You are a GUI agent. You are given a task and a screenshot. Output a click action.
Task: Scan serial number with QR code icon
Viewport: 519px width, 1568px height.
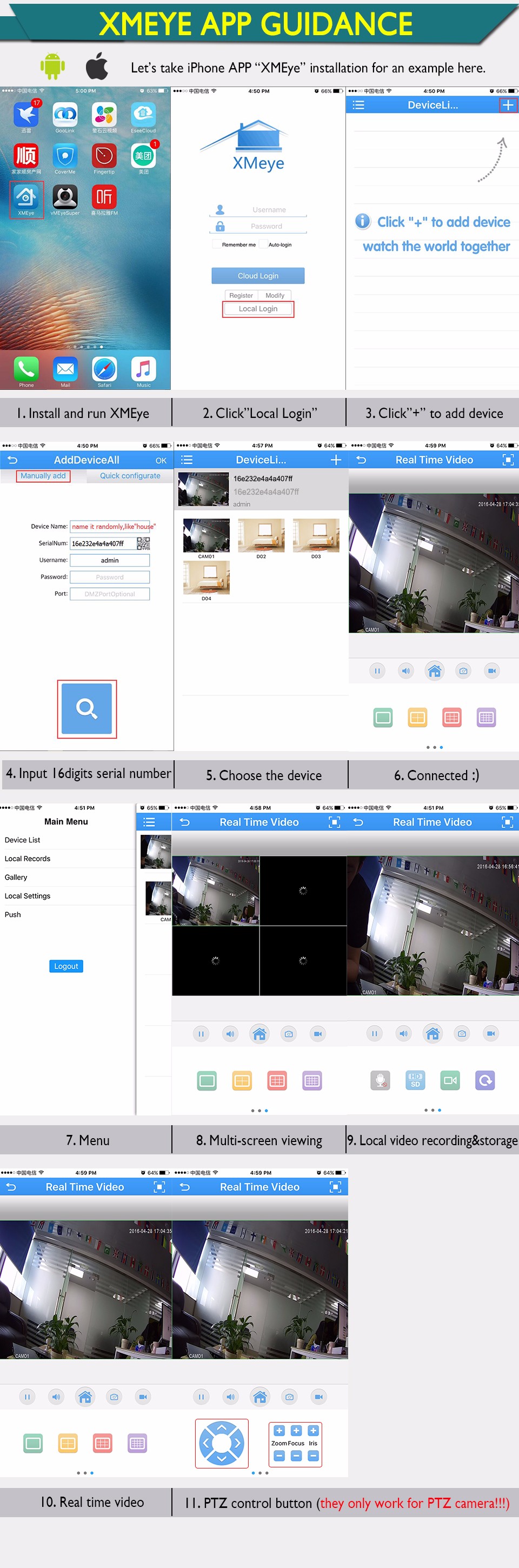pyautogui.click(x=143, y=543)
